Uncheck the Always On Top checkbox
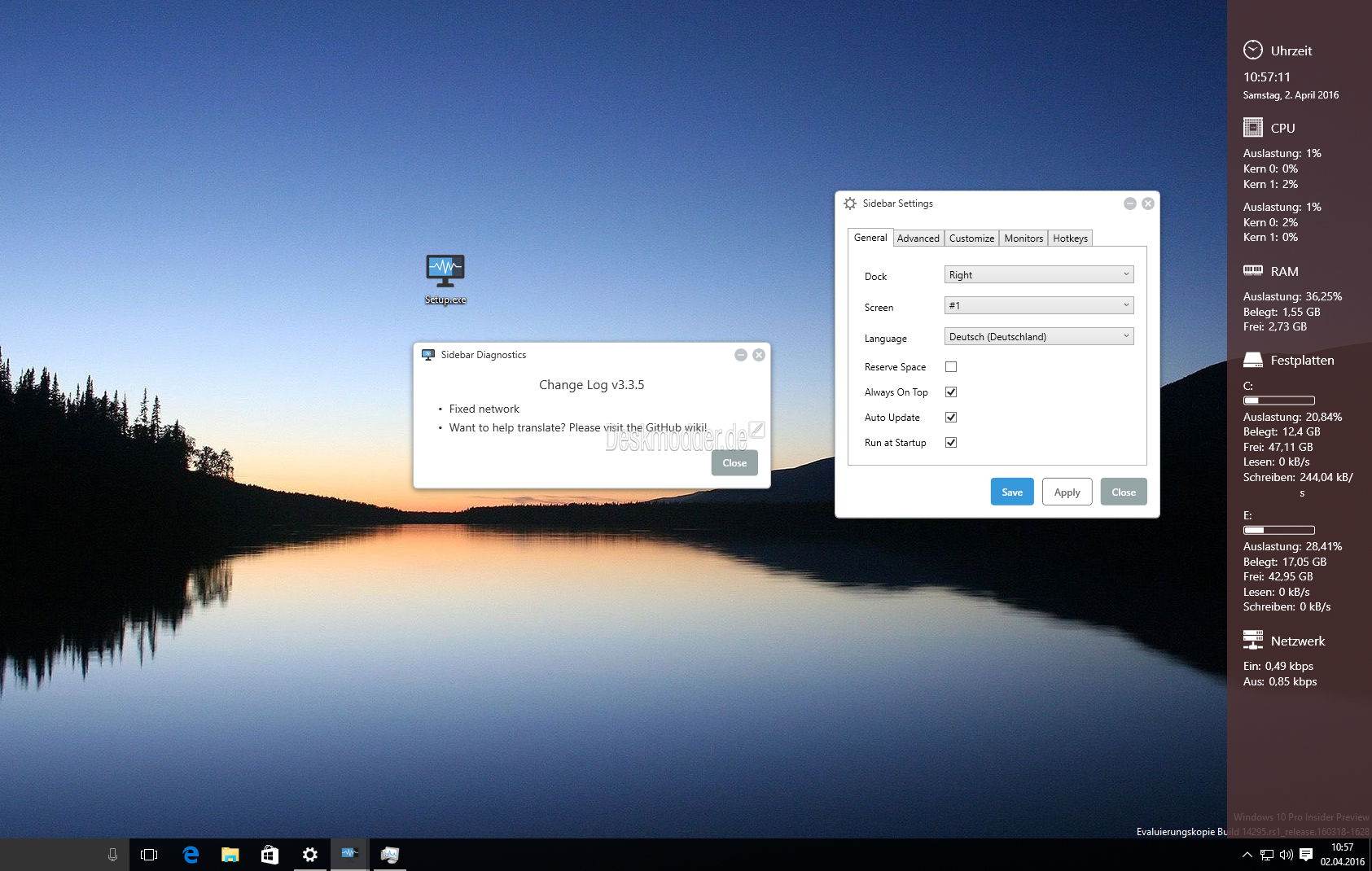1372x871 pixels. 951,392
